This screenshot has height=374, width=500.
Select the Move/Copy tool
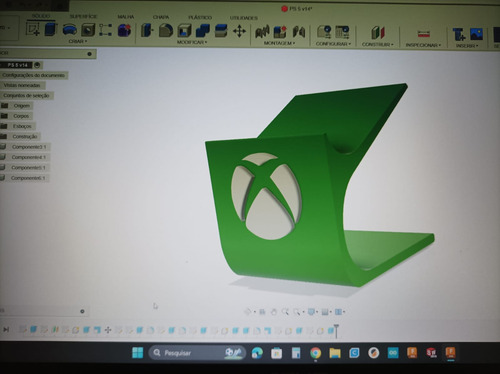tap(239, 32)
